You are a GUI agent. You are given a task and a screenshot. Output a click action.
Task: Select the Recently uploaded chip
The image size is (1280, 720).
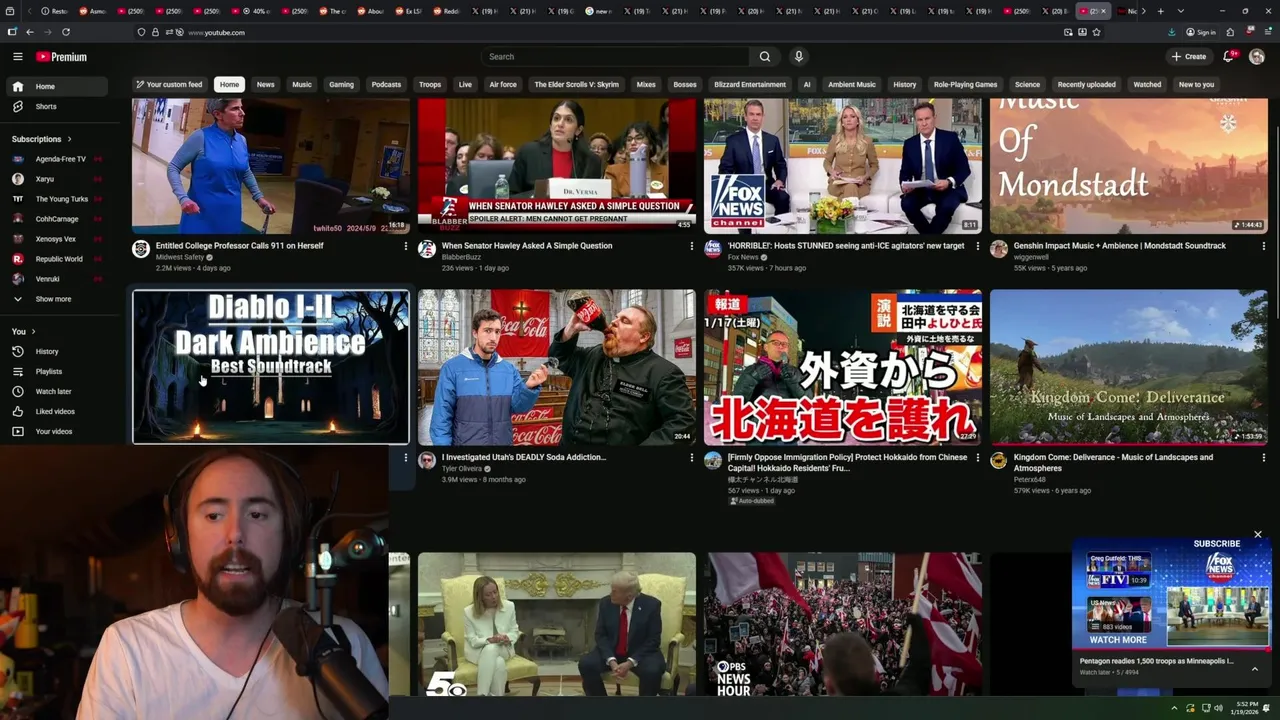tap(1087, 85)
